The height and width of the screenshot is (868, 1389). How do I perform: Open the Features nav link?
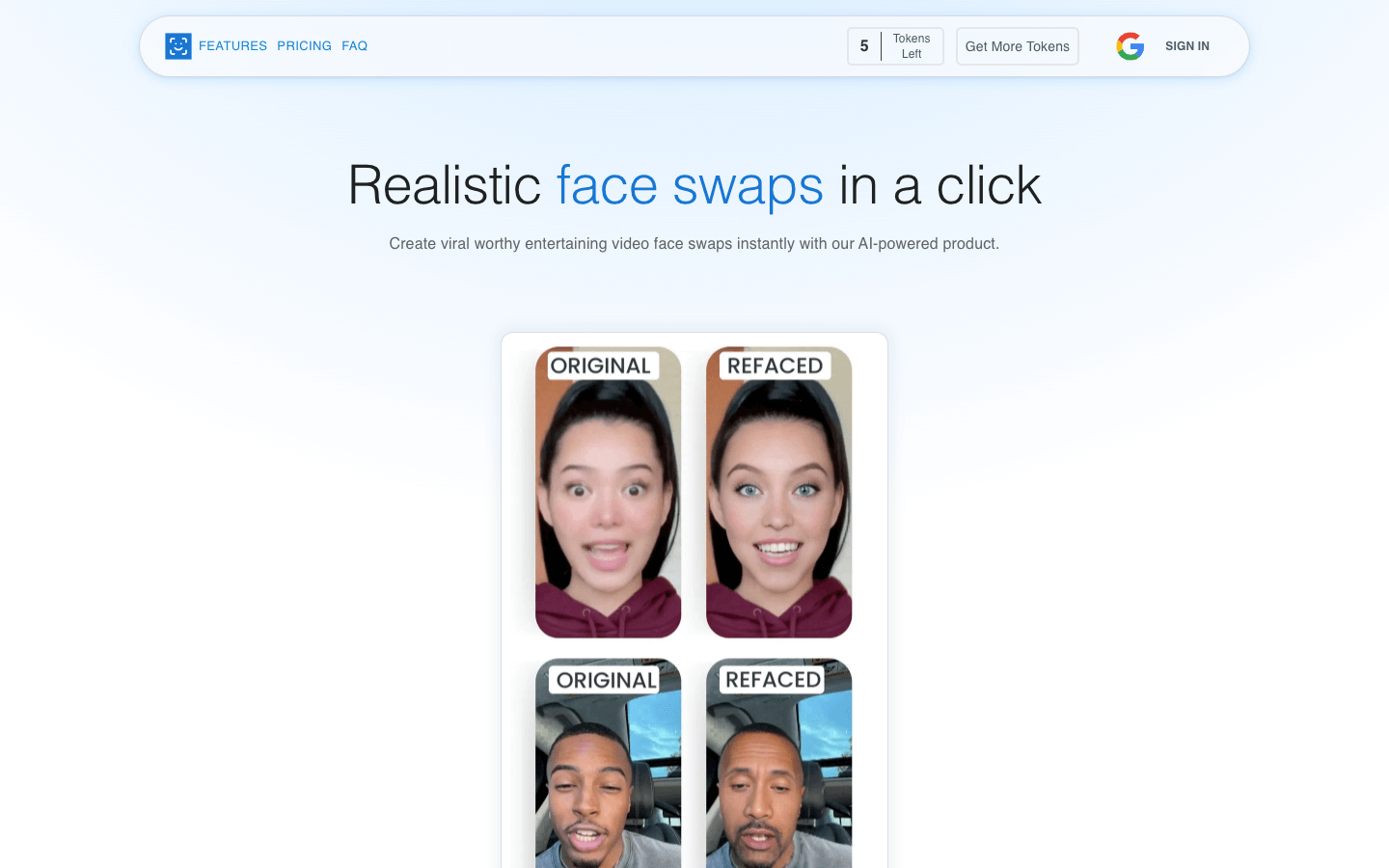coord(232,46)
